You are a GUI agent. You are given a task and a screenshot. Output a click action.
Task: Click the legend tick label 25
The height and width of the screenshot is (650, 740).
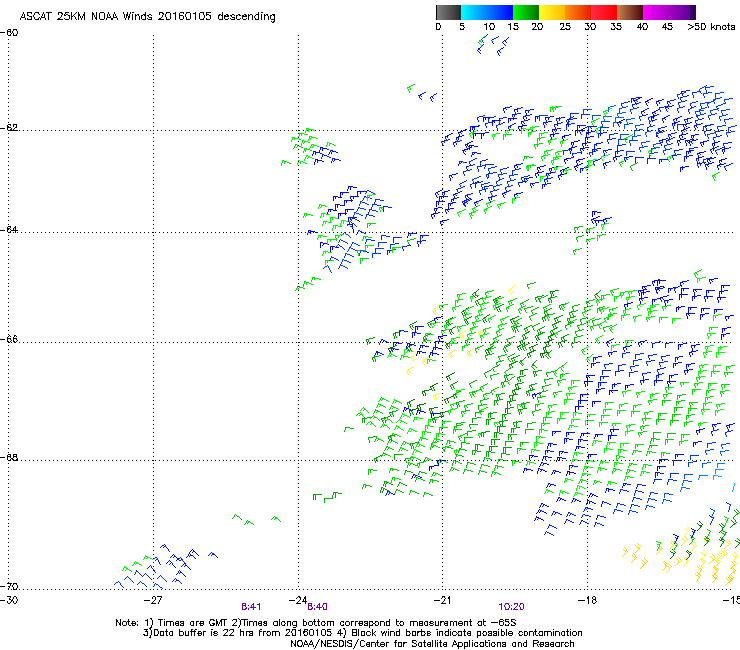pos(565,27)
